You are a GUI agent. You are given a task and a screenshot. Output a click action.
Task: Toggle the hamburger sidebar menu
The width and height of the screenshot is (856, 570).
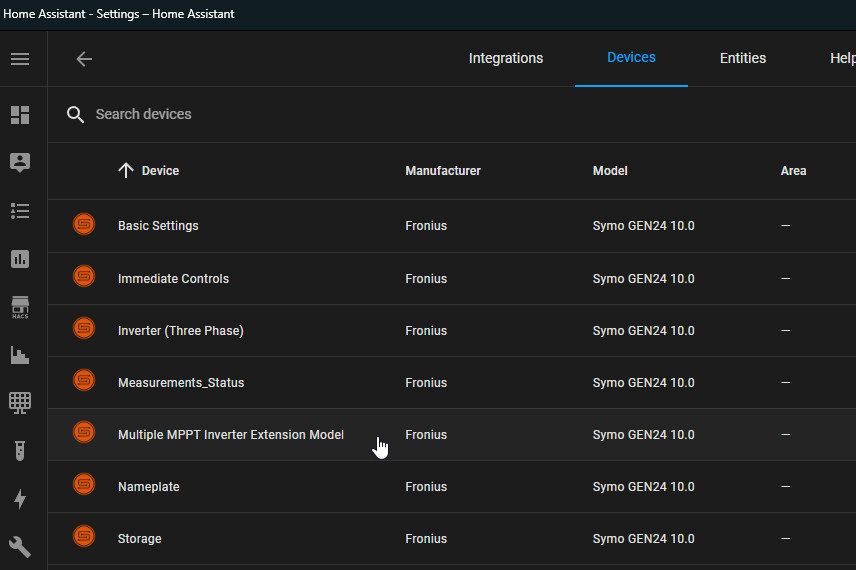tap(20, 59)
